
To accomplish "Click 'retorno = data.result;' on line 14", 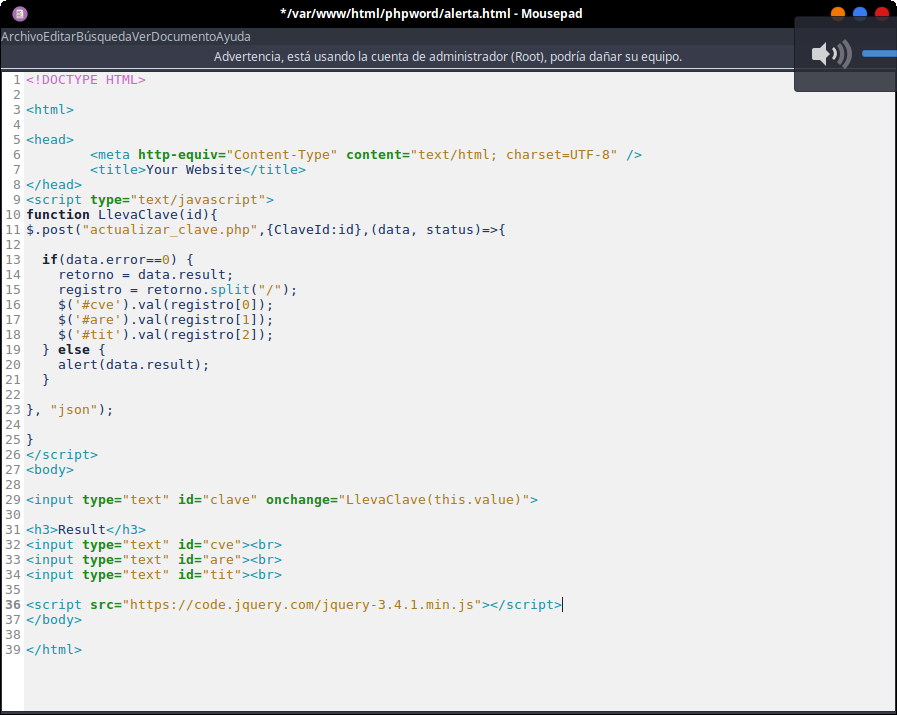I will click(146, 275).
